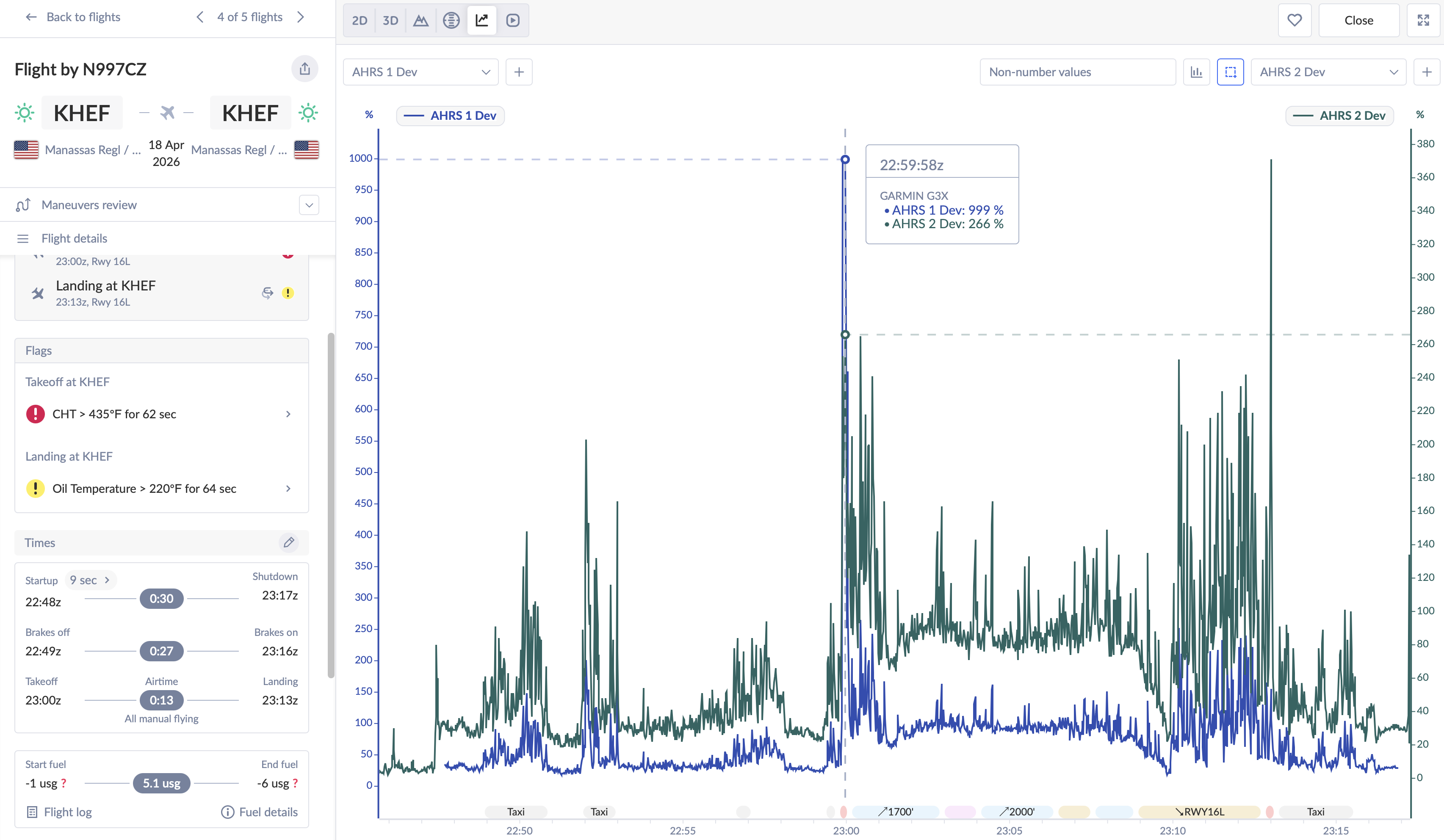This screenshot has width=1444, height=840.
Task: Add another left-axis parameter
Action: tap(519, 72)
